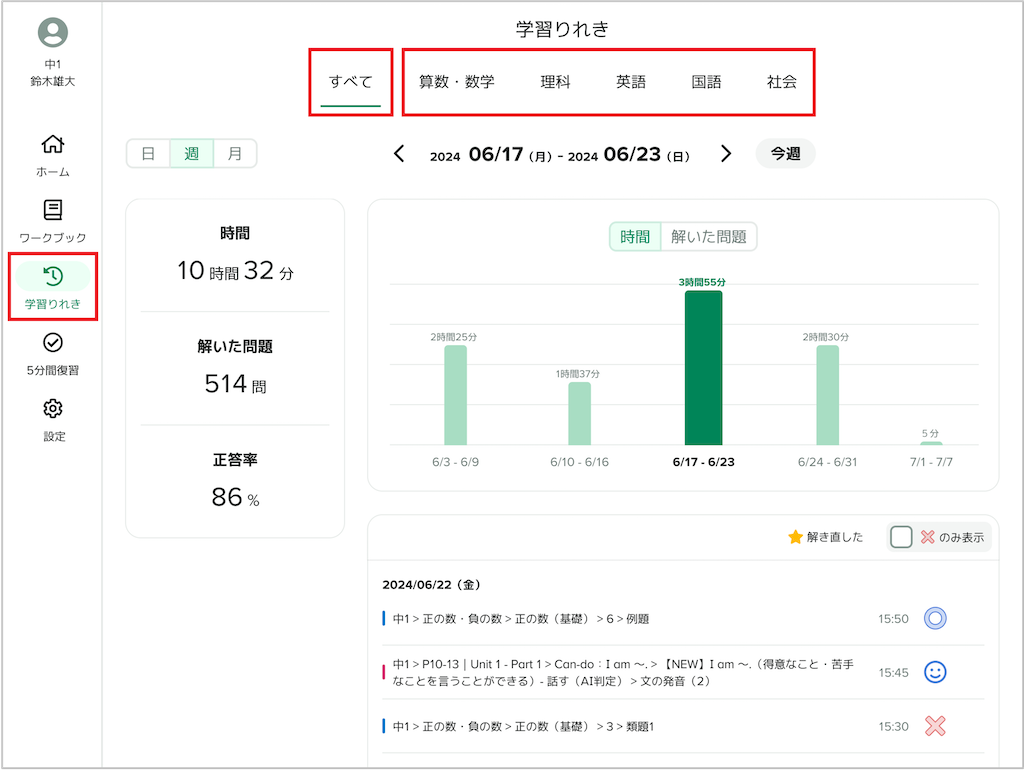
Task: Click the 6/3 - 6/9 bar
Action: 455,395
